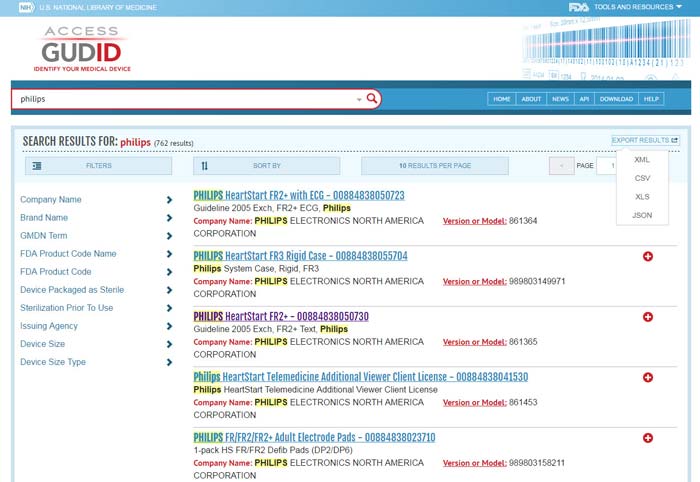The height and width of the screenshot is (482, 700).
Task: Expand the FDA Product Code filter chevron
Action: (x=169, y=272)
